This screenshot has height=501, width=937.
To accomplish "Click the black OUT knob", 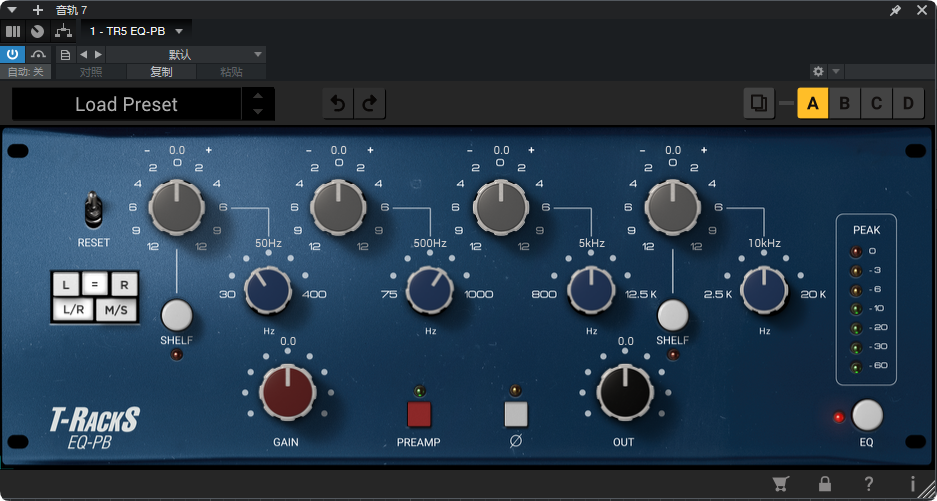I will click(x=625, y=392).
